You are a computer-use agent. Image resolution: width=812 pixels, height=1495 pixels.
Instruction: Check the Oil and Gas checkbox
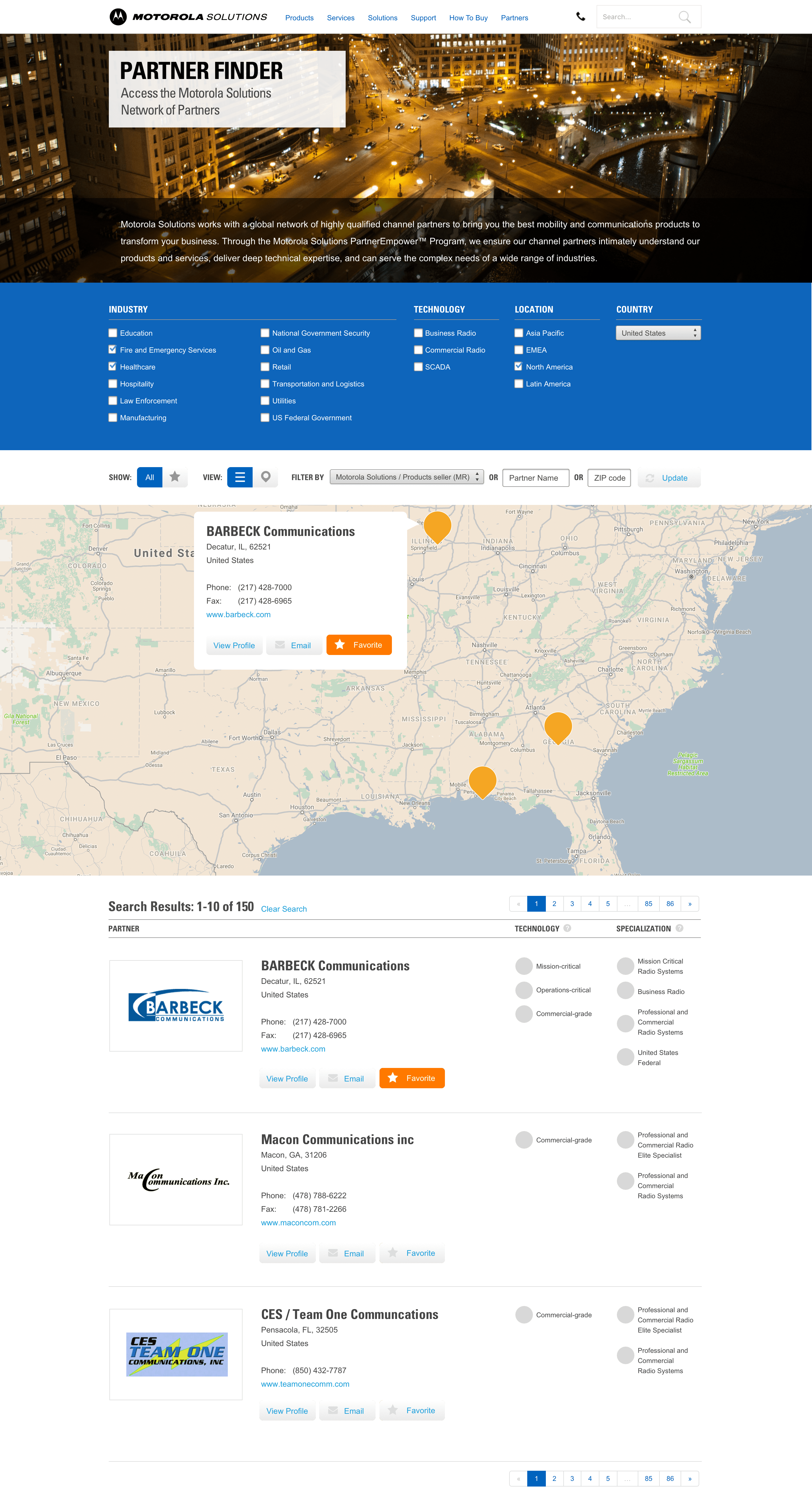tap(265, 350)
